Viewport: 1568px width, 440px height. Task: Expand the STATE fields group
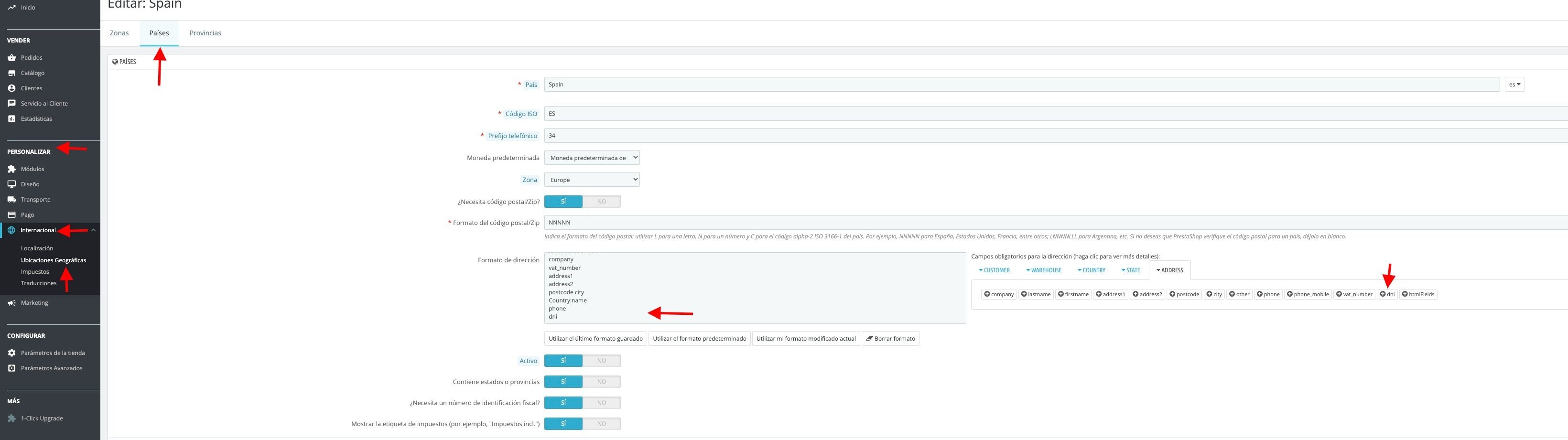point(1130,270)
